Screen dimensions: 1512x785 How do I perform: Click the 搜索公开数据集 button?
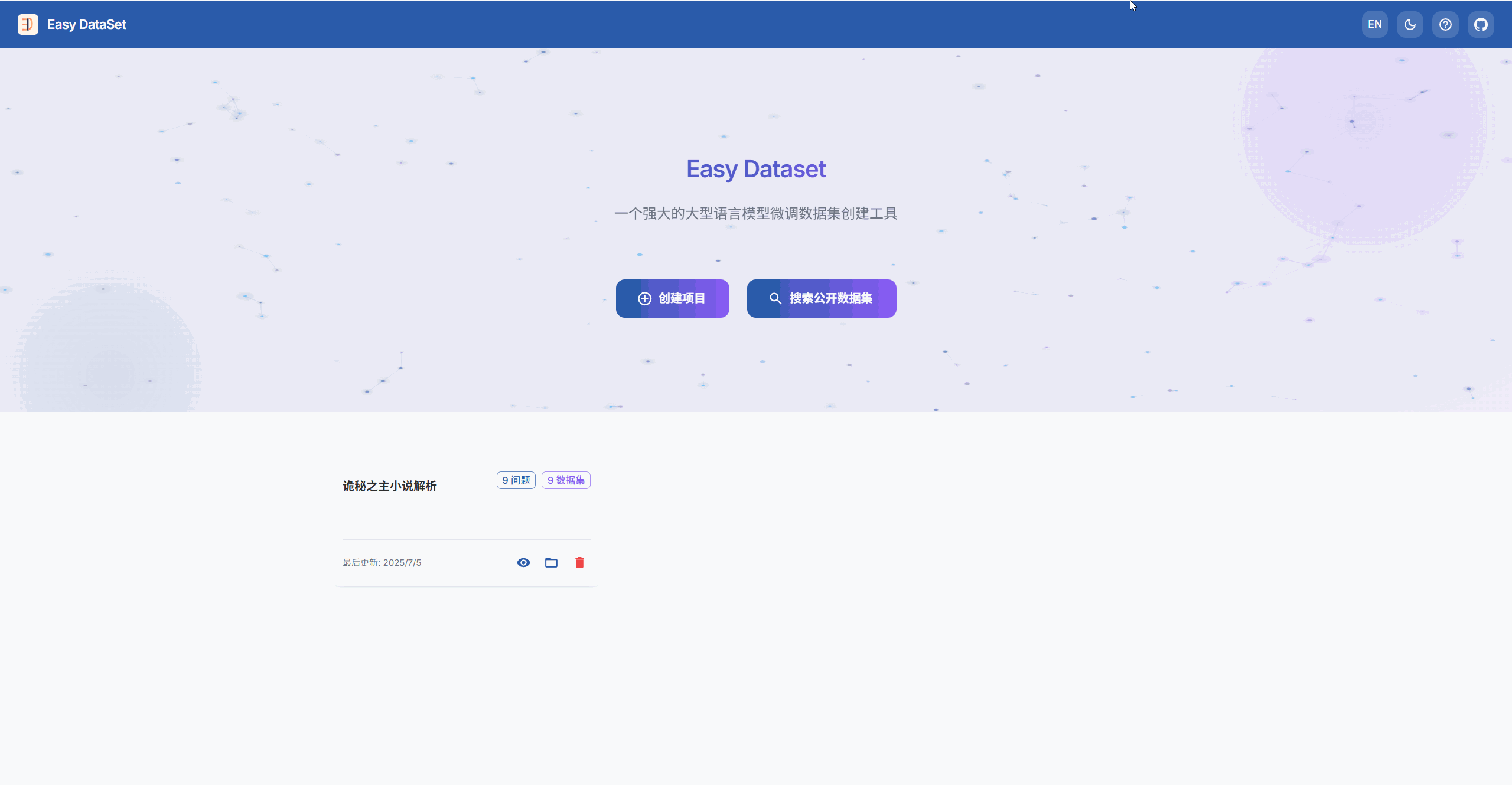821,298
